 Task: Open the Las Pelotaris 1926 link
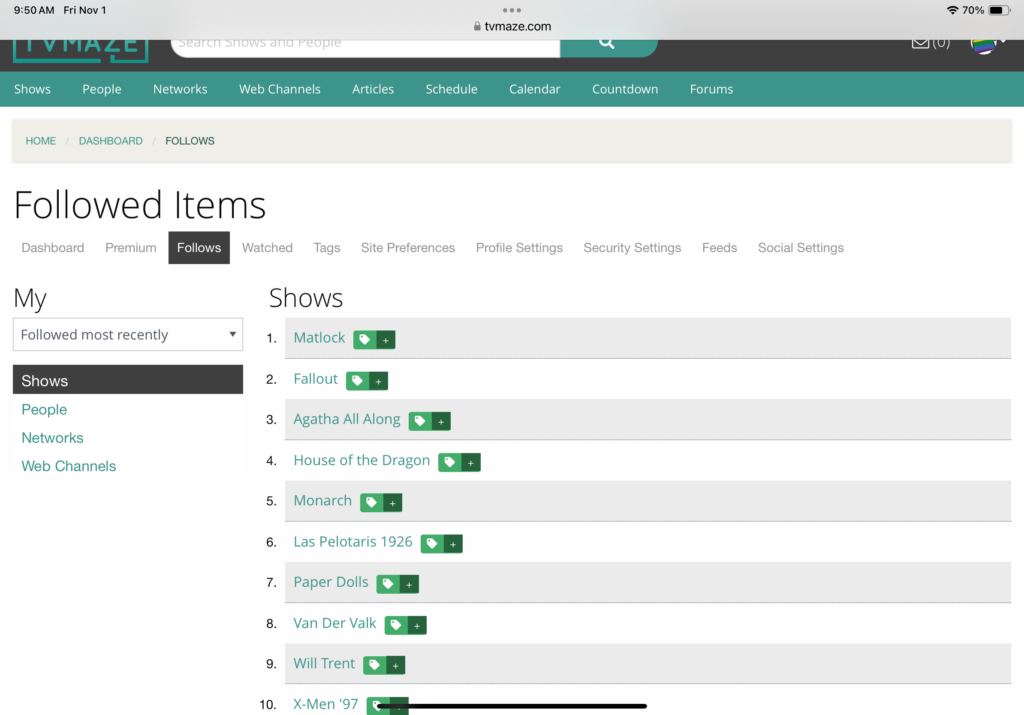353,541
